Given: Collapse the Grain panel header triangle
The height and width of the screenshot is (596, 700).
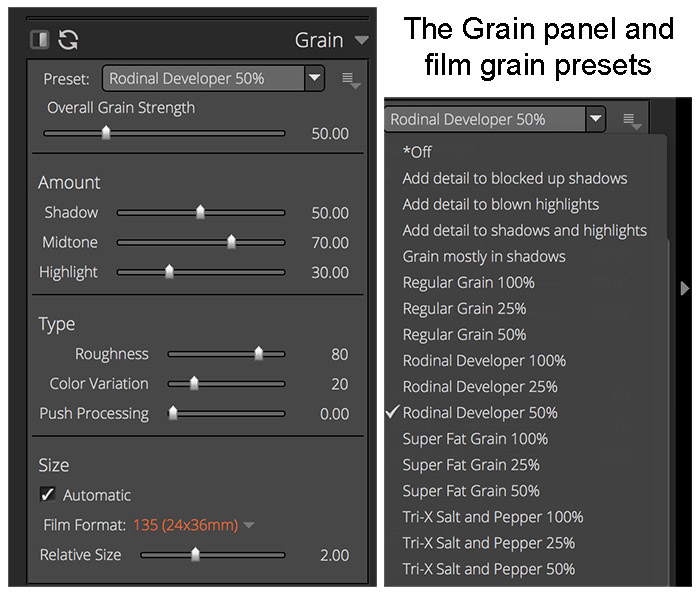Looking at the screenshot, I should pos(361,40).
